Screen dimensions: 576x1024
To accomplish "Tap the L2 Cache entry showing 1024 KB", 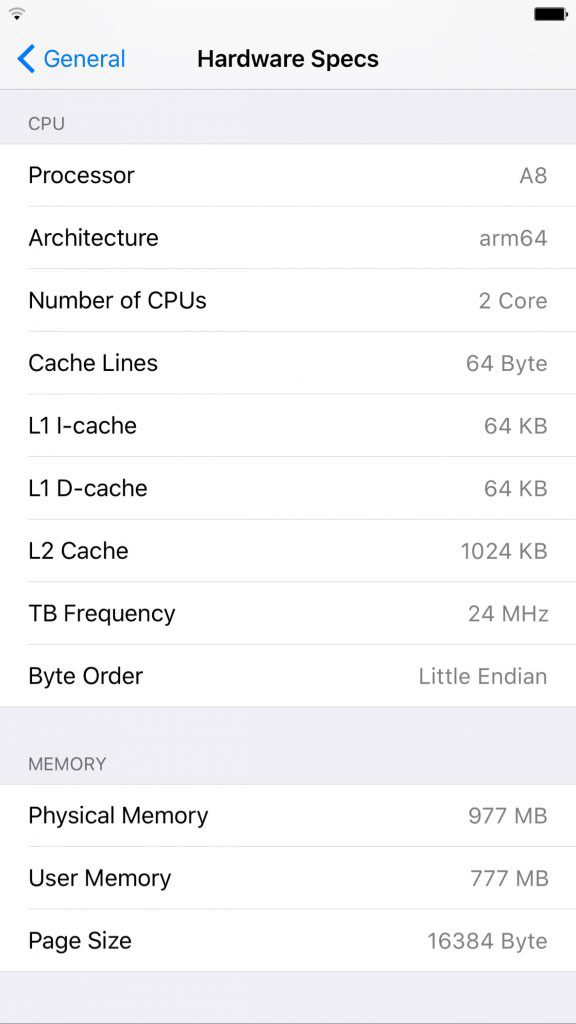I will [x=288, y=551].
